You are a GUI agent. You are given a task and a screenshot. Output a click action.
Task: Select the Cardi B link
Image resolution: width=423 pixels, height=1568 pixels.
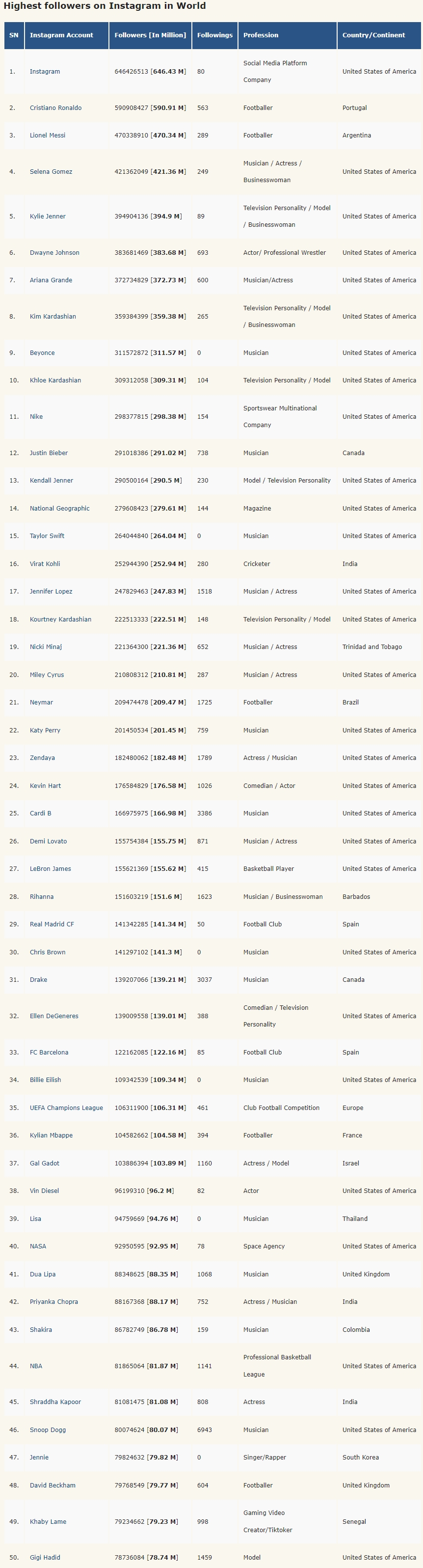click(41, 813)
